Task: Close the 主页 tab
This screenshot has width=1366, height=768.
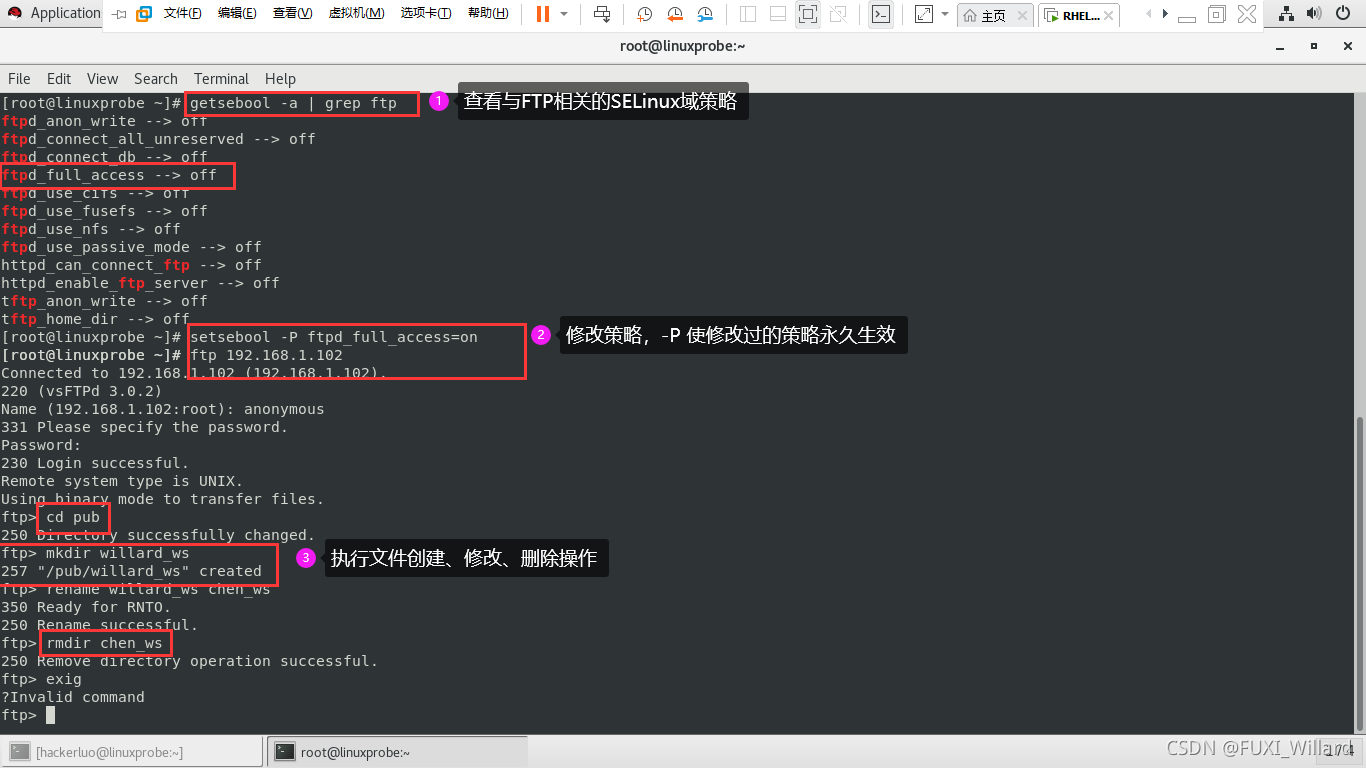Action: 1024,16
